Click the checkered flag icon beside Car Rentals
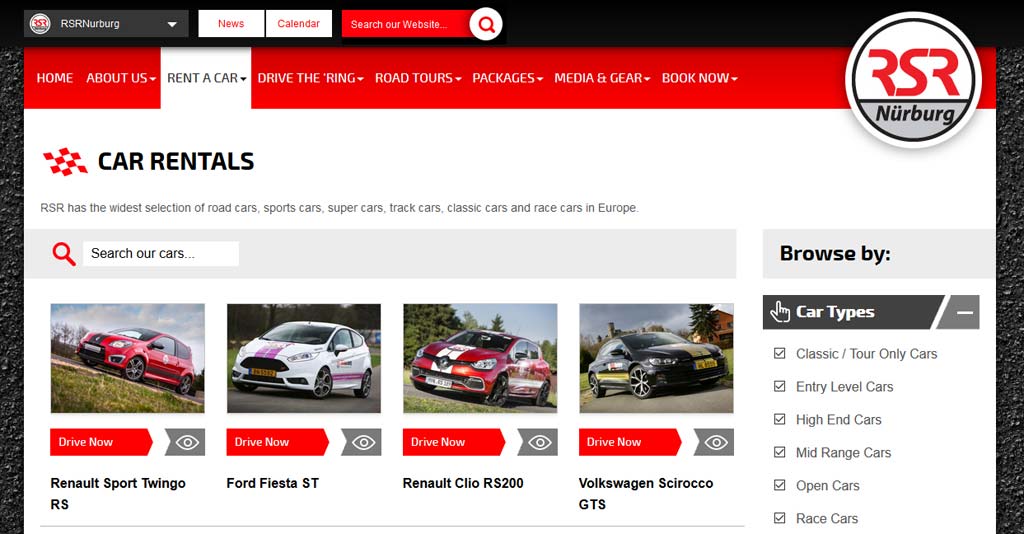The width and height of the screenshot is (1024, 534). [x=65, y=162]
